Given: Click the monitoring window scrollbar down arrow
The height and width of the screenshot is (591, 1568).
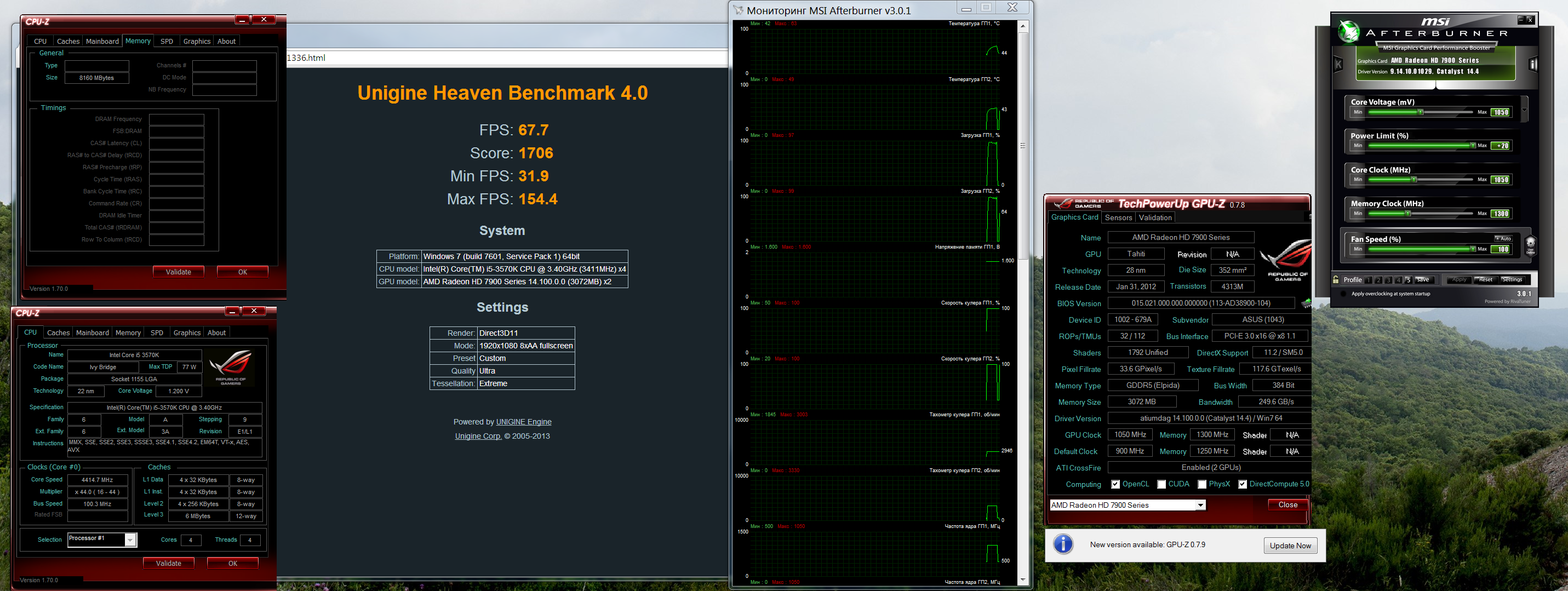Looking at the screenshot, I should tap(1023, 580).
